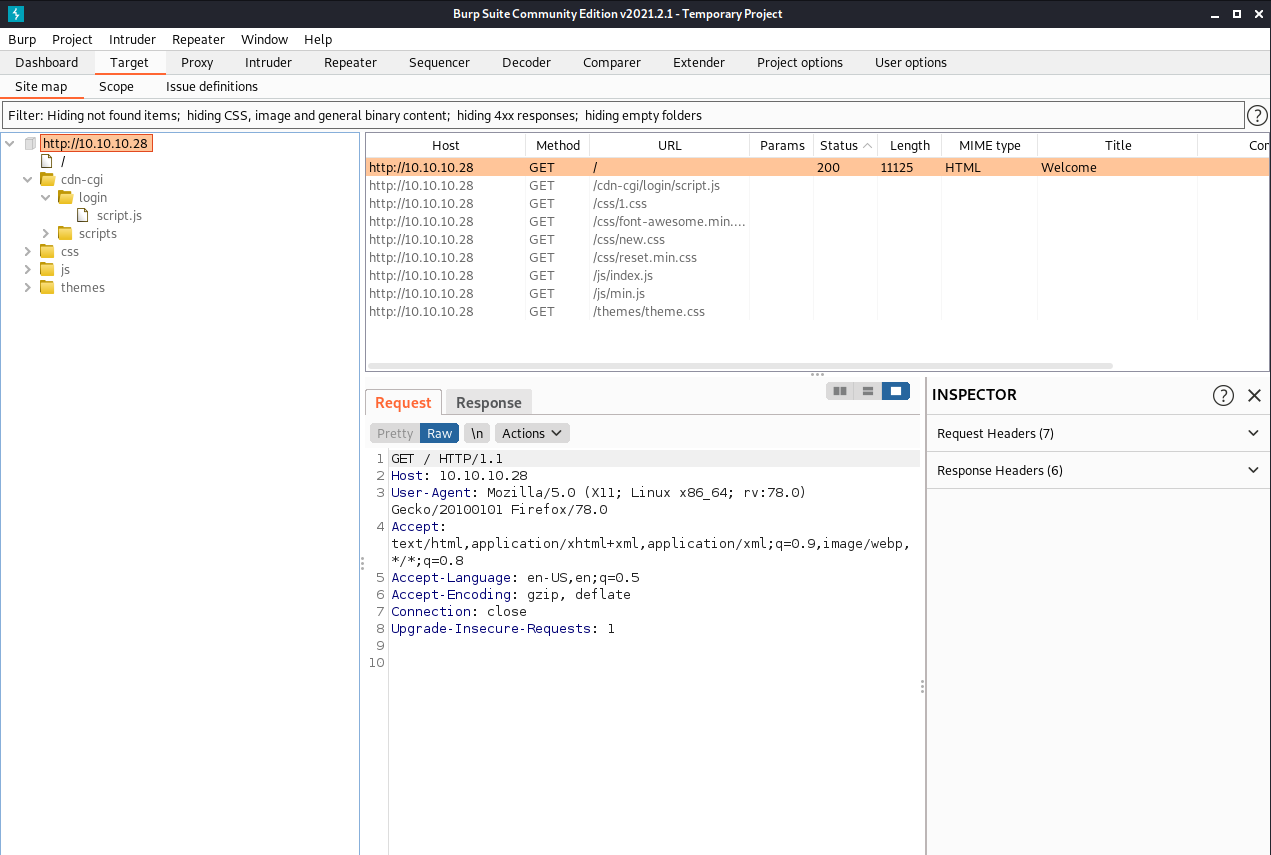1271x855 pixels.
Task: Close the Inspector panel with X icon
Action: (1254, 395)
